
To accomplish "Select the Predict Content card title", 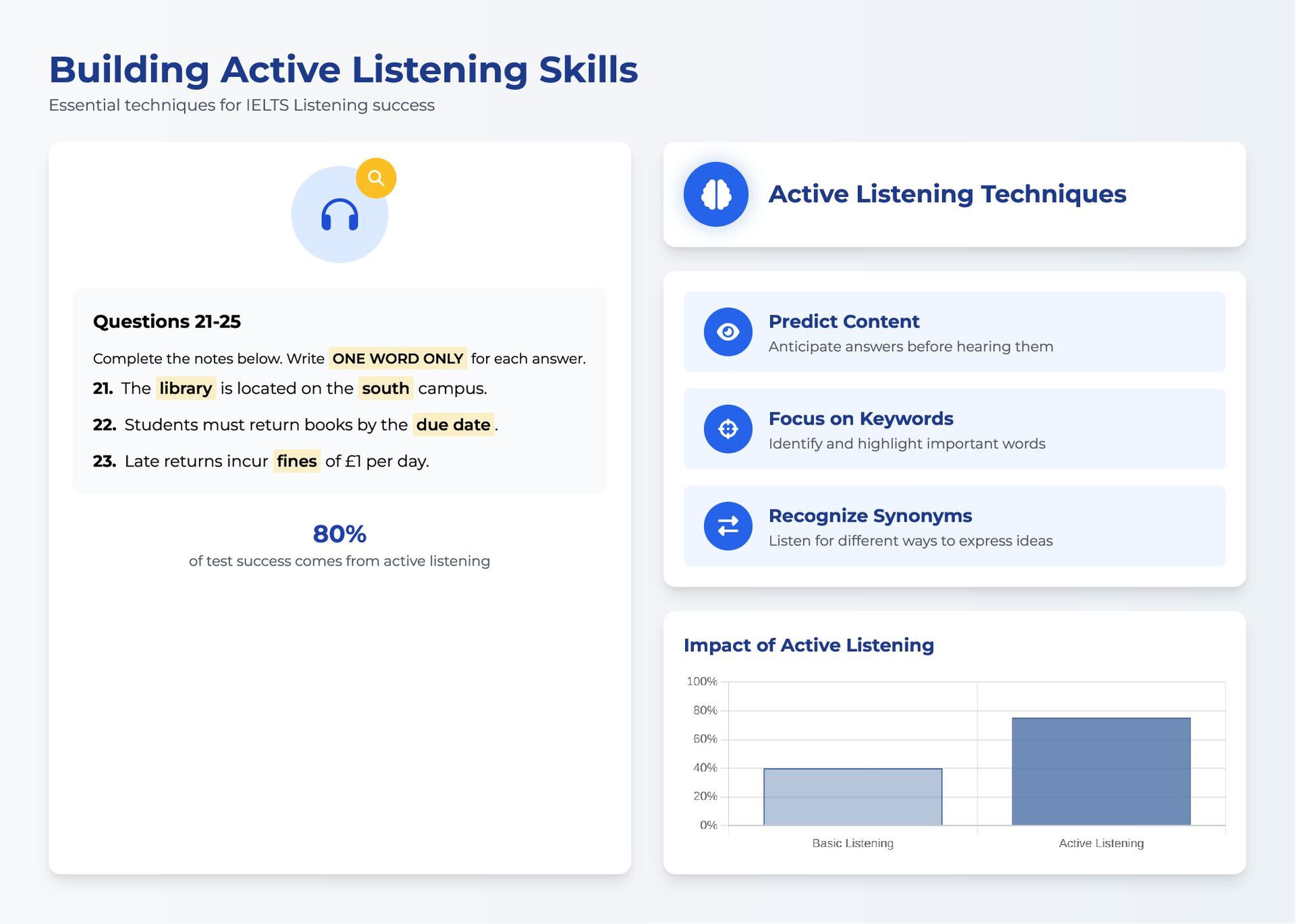I will 843,321.
